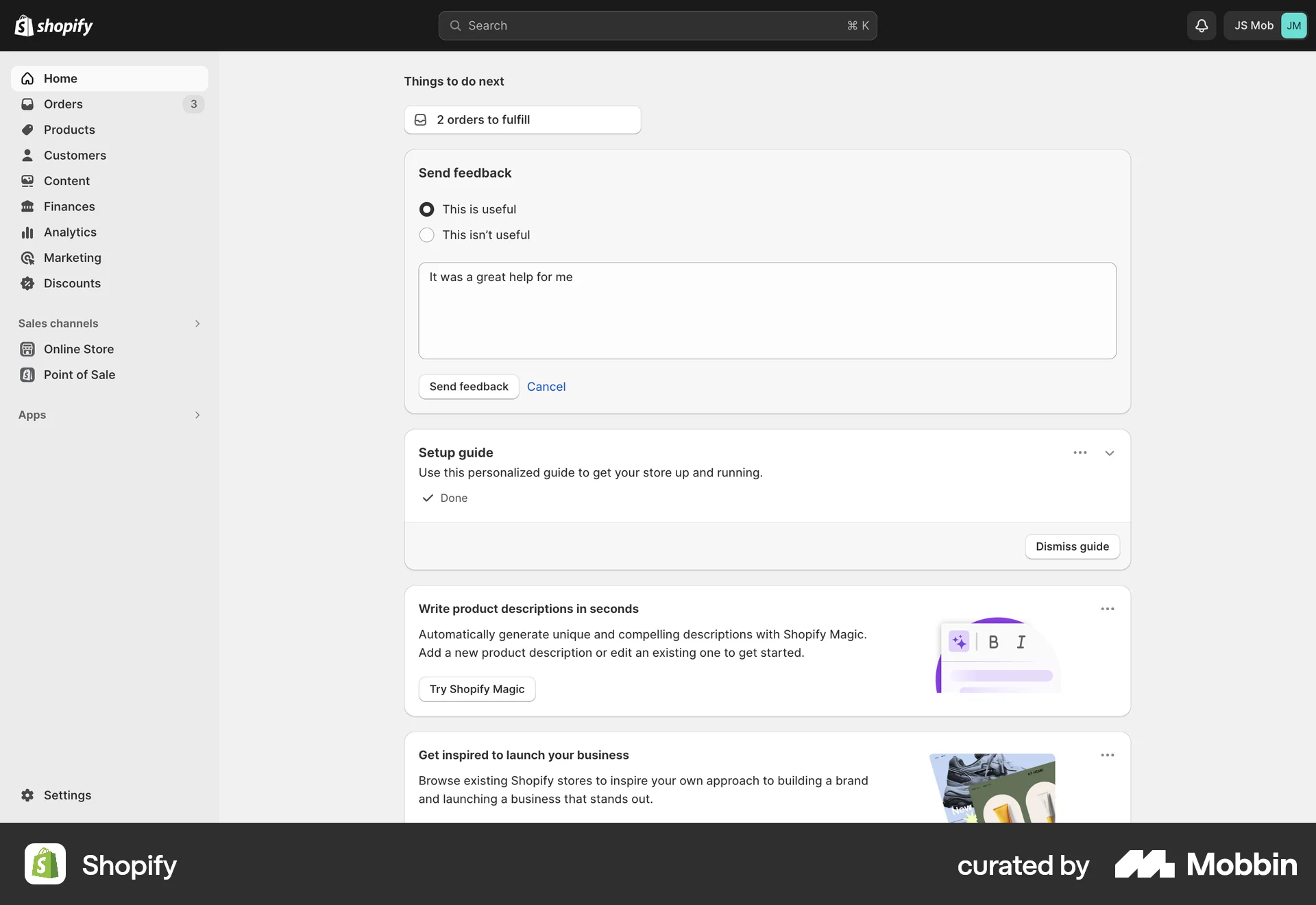Toggle the Done checkmark in Setup guide
Image resolution: width=1316 pixels, height=905 pixels.
[x=427, y=498]
